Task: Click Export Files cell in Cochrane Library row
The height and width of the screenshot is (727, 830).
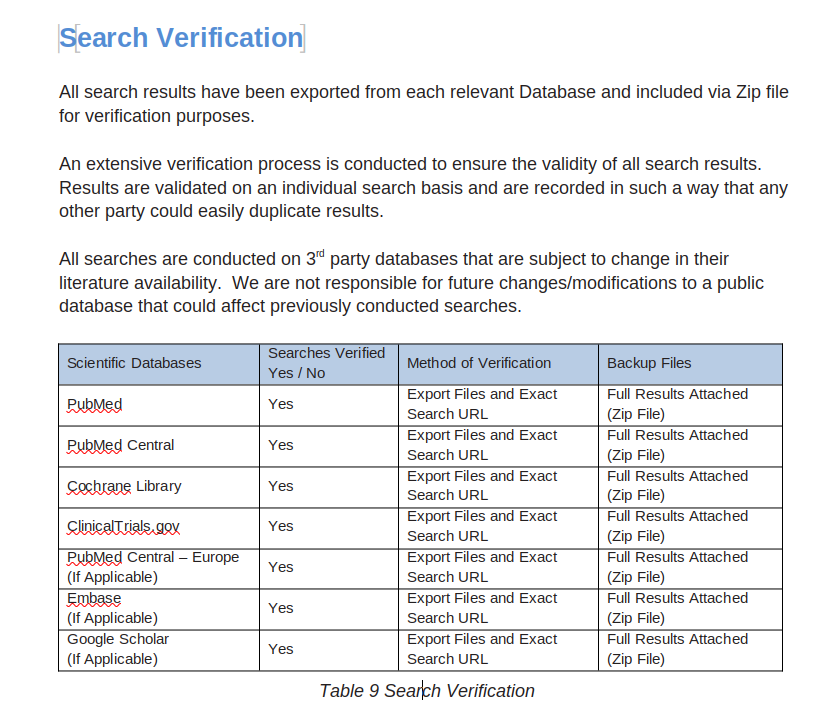Action: [482, 486]
